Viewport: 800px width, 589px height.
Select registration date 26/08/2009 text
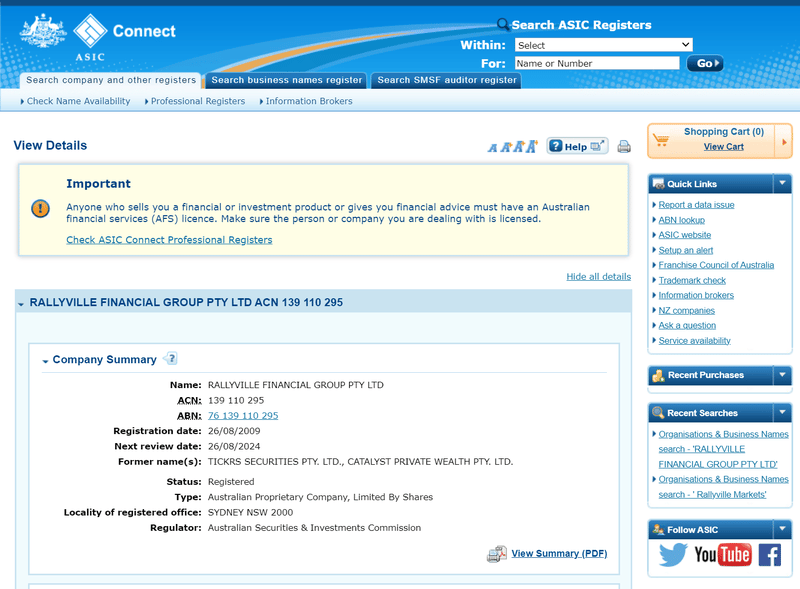click(x=234, y=431)
